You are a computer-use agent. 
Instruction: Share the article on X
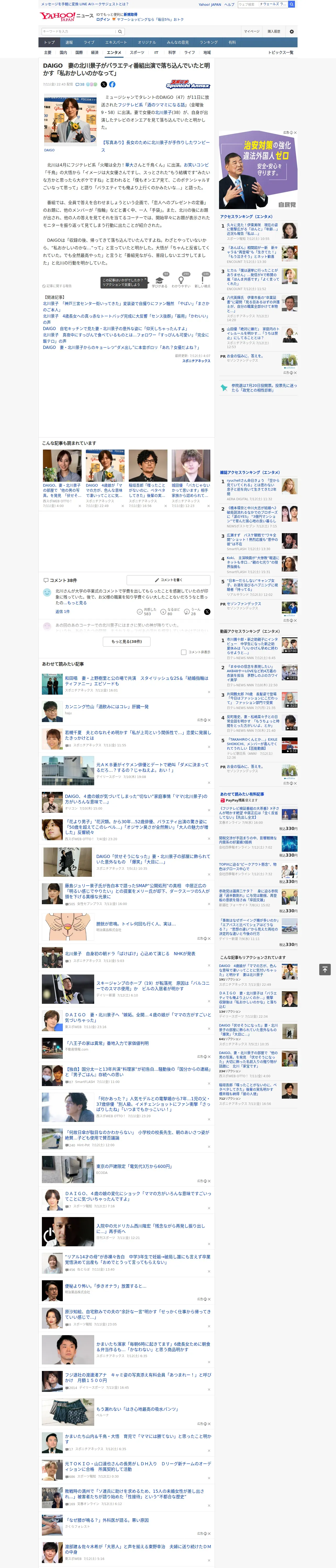tap(104, 85)
